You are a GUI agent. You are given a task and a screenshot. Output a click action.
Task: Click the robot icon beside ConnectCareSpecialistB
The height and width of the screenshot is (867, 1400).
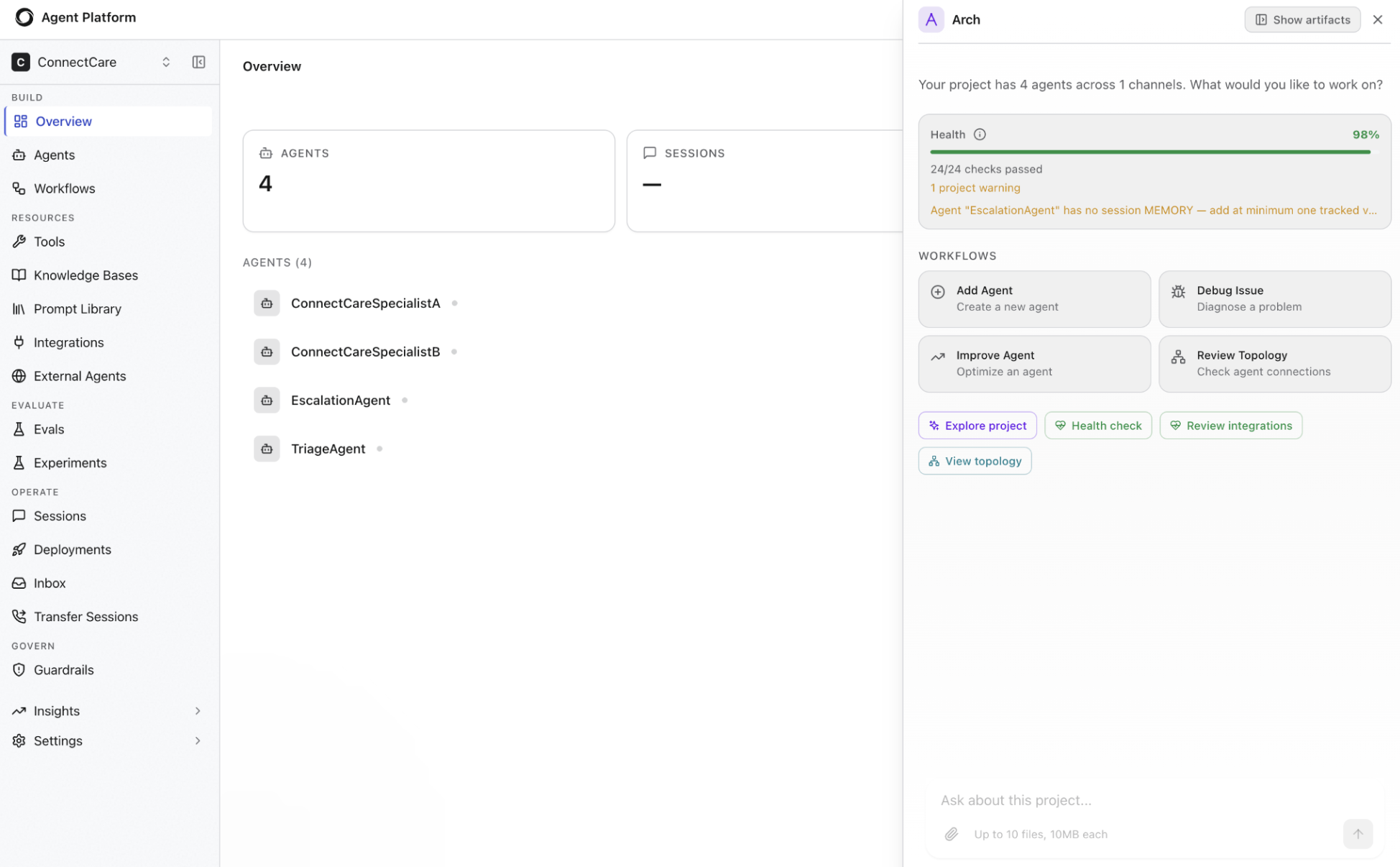tap(267, 352)
